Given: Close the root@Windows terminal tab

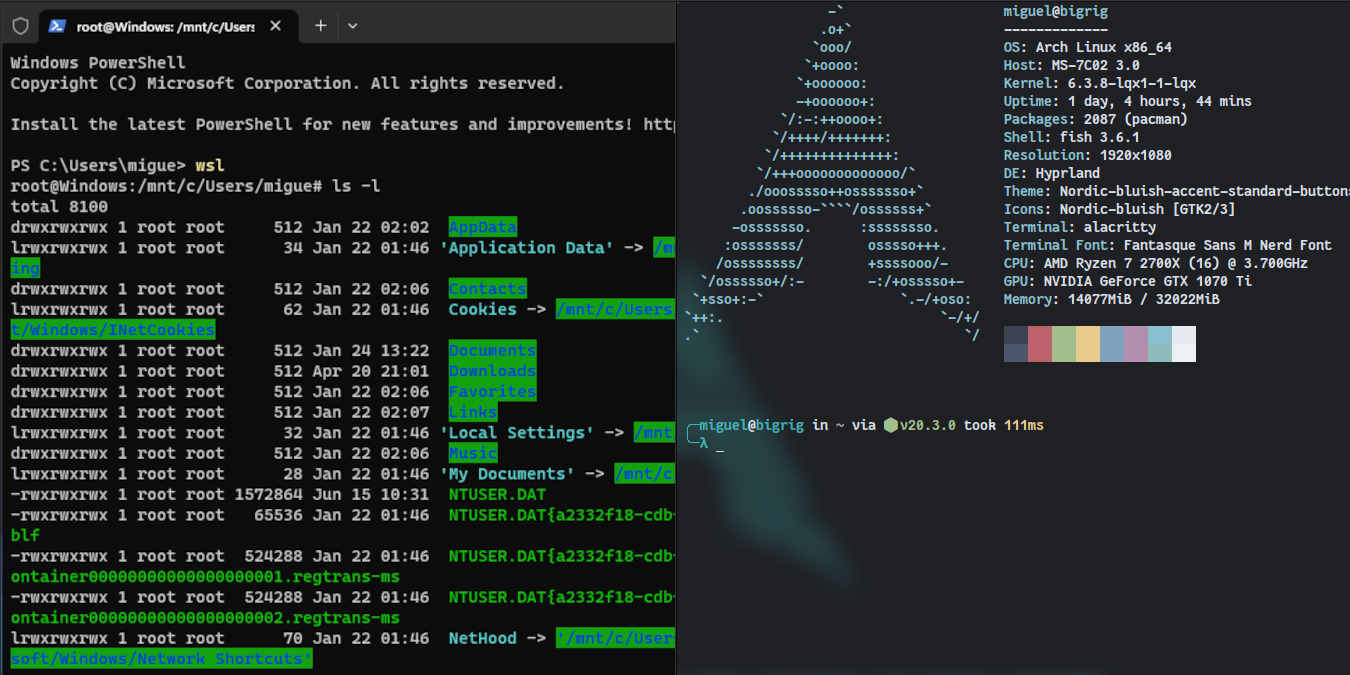Looking at the screenshot, I should pos(275,27).
